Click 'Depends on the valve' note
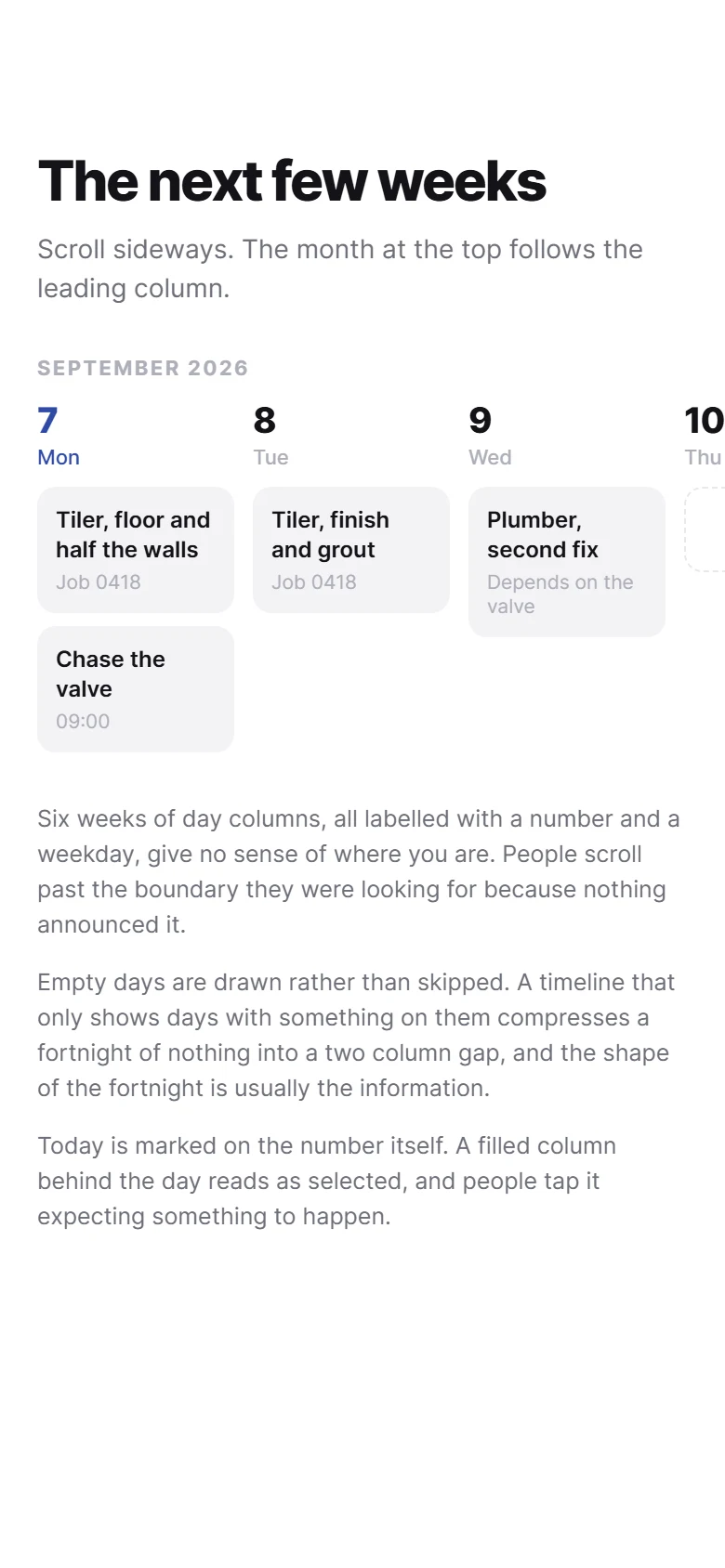 (560, 595)
